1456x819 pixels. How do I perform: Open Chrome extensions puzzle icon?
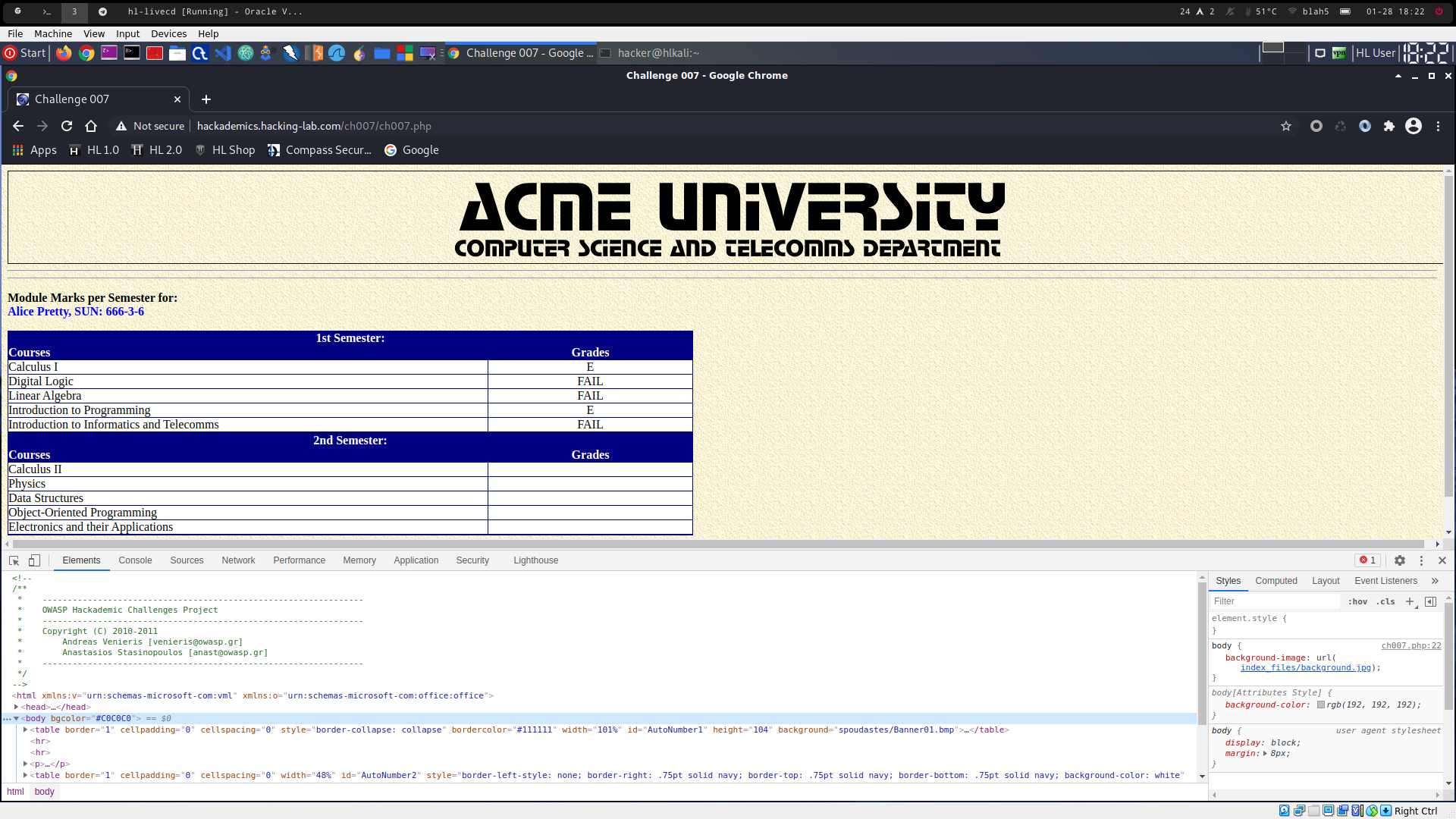[1389, 126]
